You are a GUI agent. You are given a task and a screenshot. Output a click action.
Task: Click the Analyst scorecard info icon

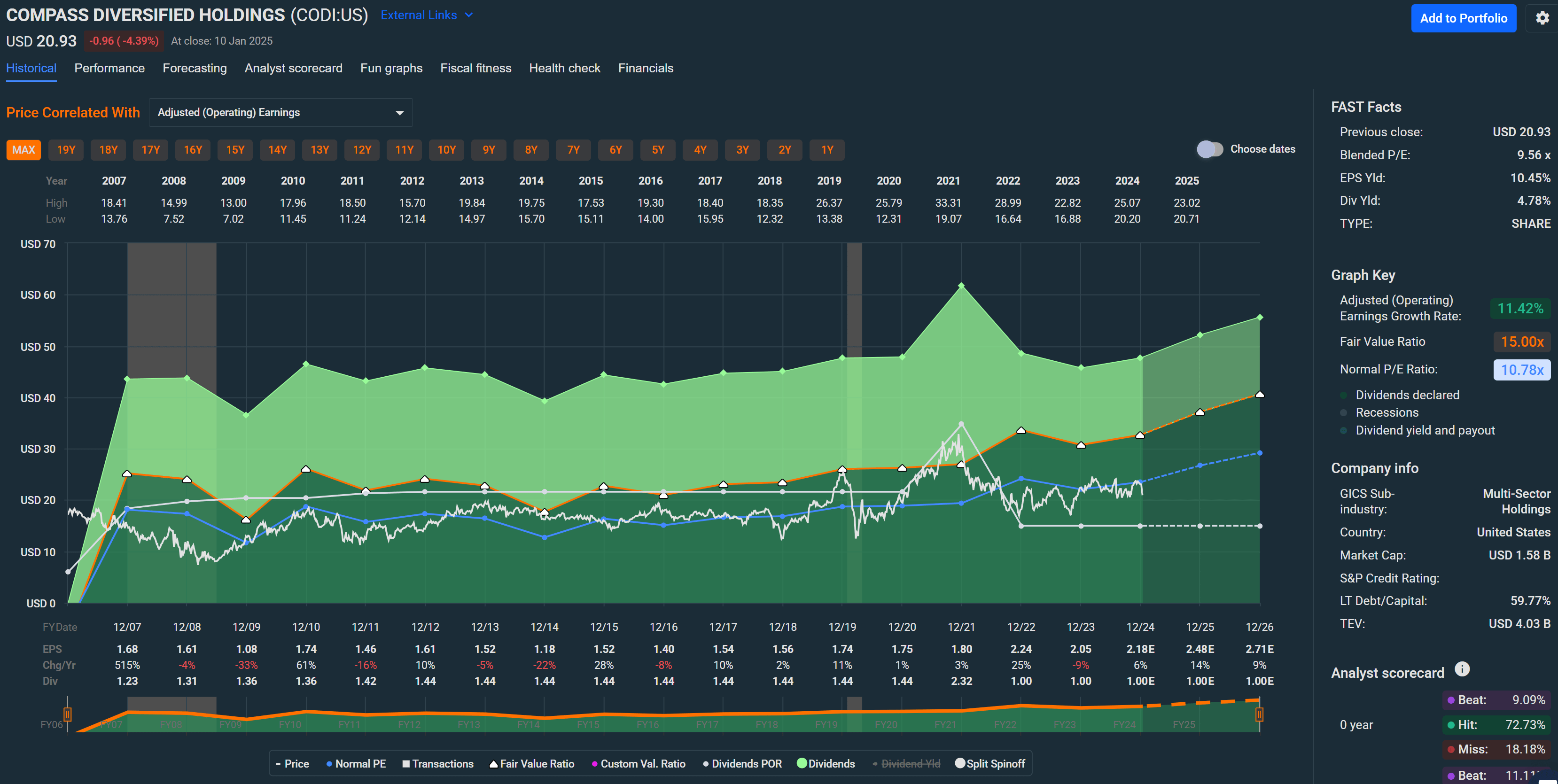click(1463, 669)
